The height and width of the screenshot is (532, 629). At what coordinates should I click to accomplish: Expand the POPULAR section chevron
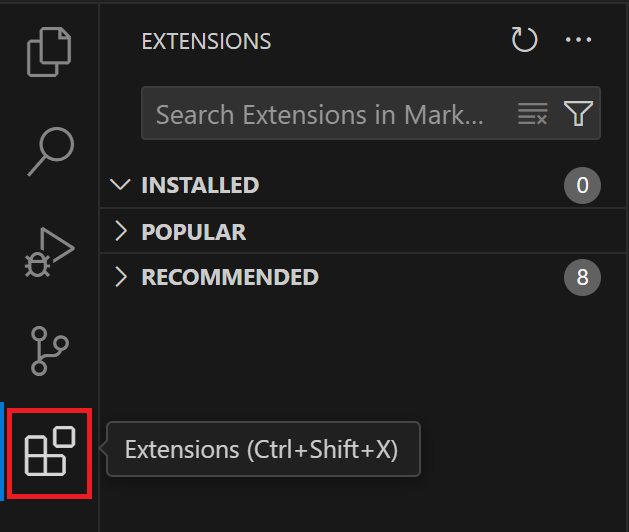(x=121, y=232)
